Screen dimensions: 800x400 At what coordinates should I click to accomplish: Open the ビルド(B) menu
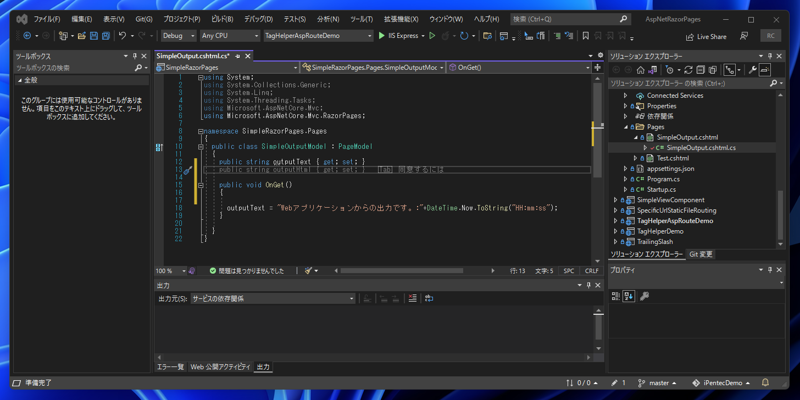[x=222, y=19]
